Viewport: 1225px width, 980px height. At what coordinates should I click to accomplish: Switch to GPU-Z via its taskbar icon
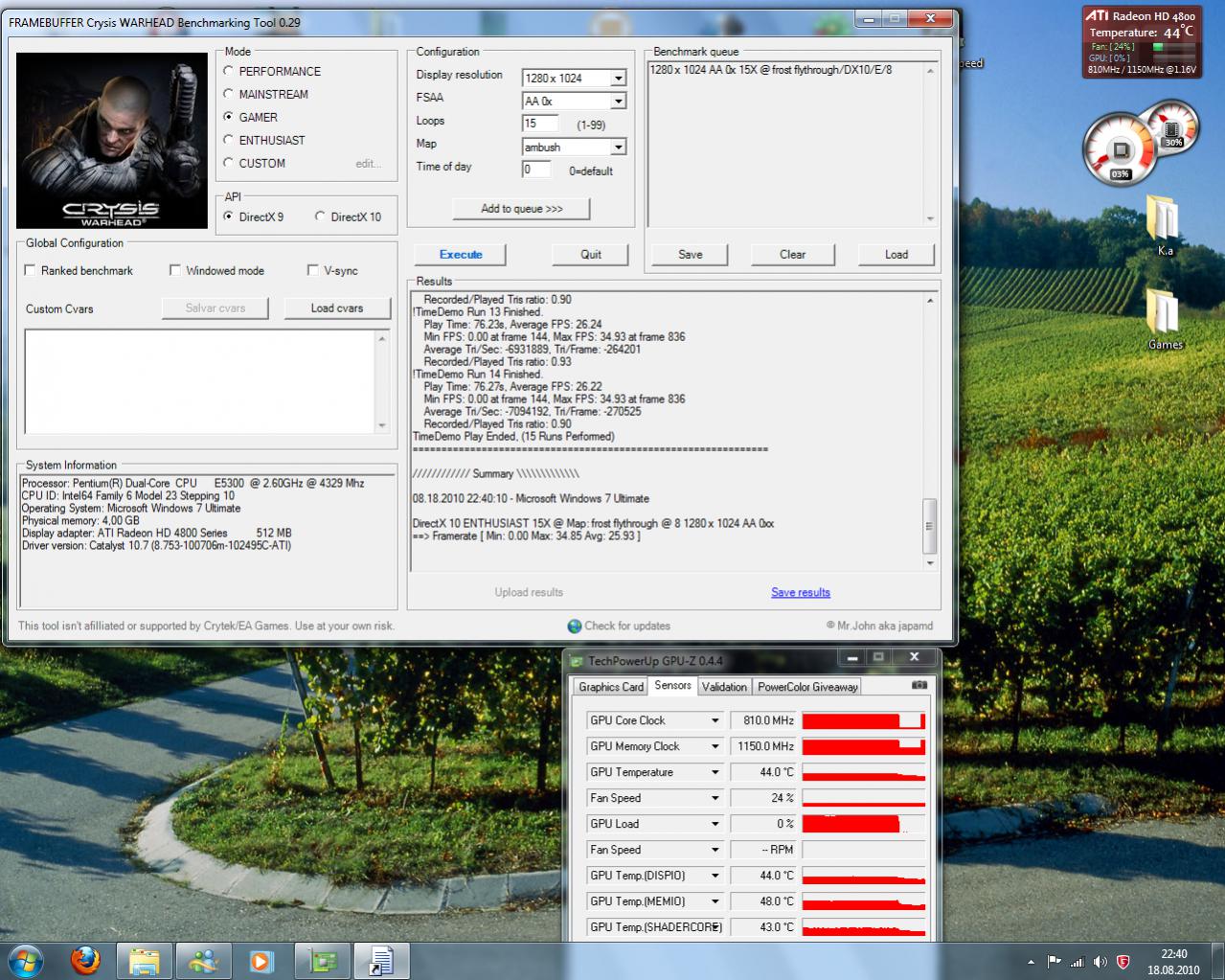[322, 960]
